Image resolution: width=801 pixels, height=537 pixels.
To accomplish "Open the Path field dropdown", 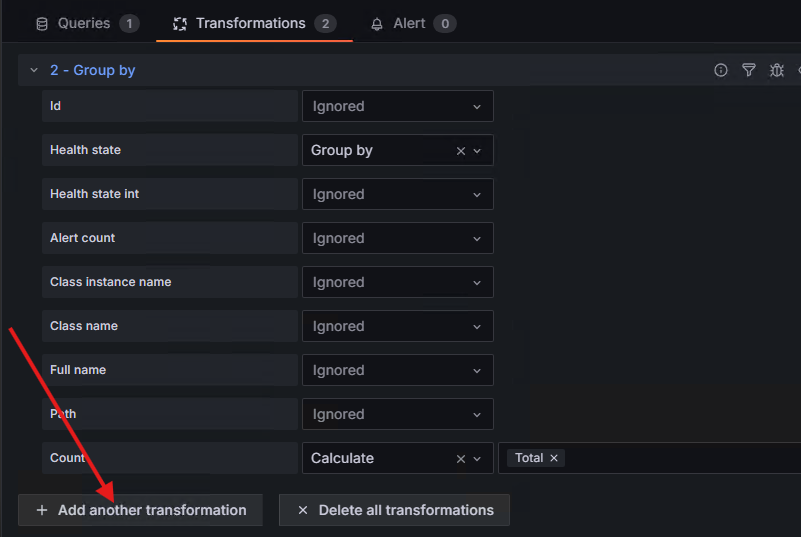I will click(397, 414).
